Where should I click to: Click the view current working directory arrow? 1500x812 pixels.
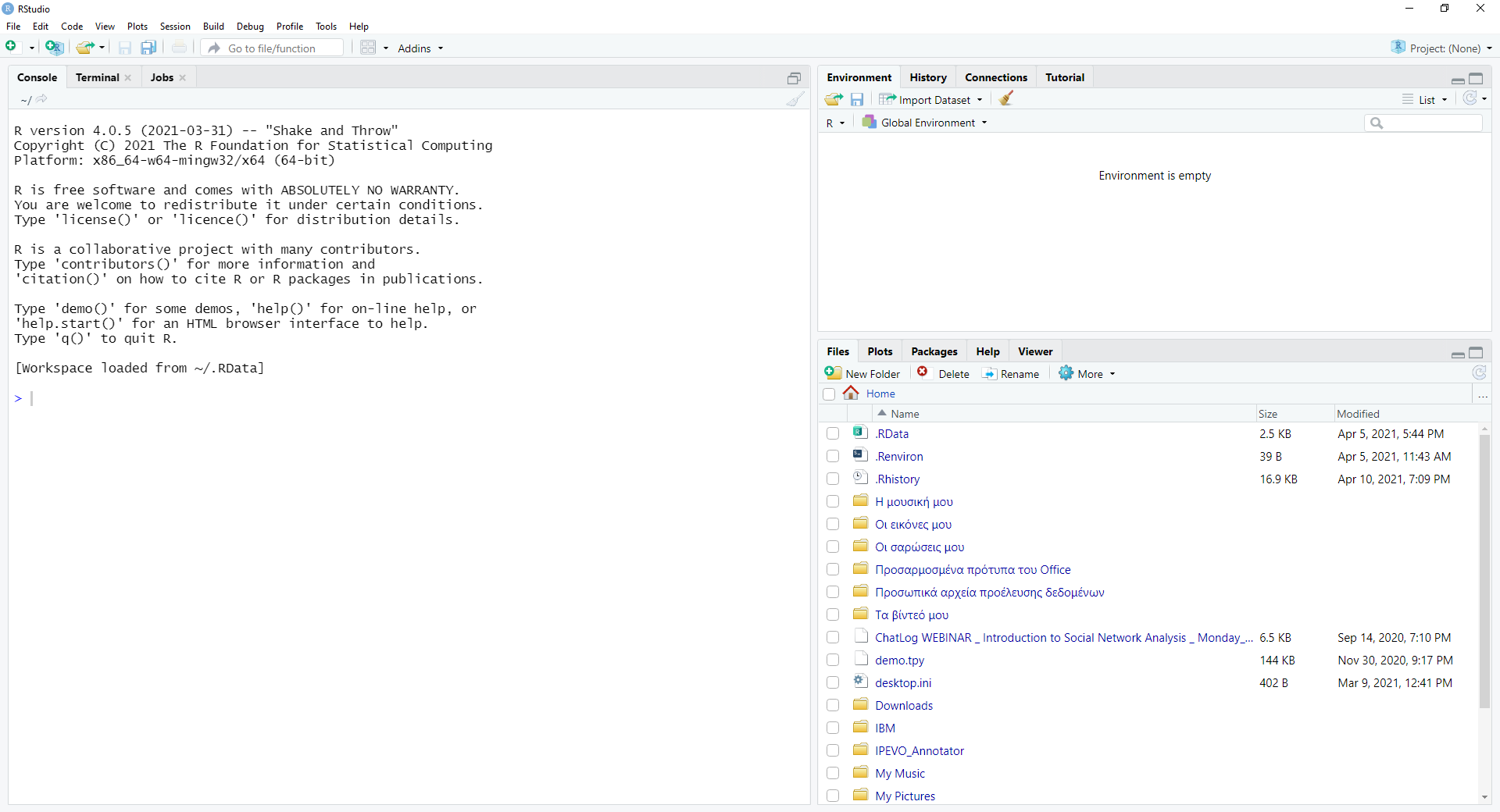[41, 99]
